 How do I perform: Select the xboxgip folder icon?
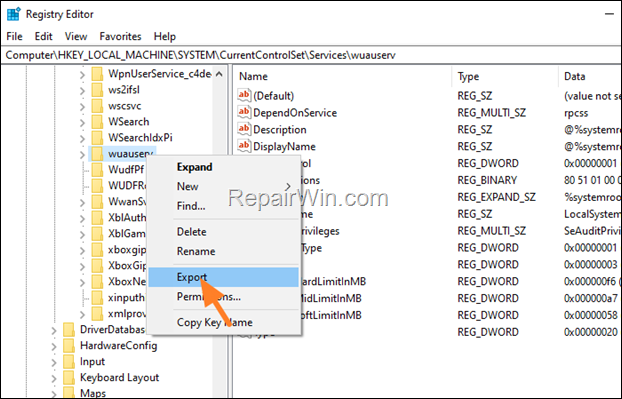[97, 249]
